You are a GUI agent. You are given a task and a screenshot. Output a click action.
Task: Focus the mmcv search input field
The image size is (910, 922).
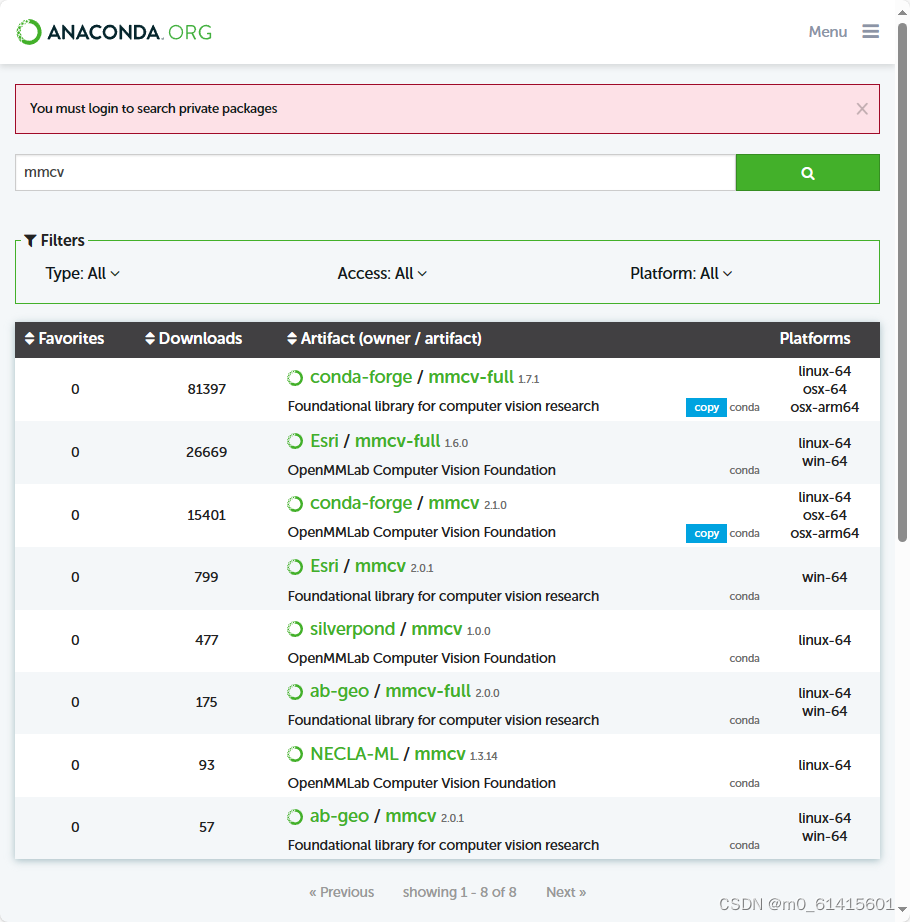pyautogui.click(x=376, y=172)
